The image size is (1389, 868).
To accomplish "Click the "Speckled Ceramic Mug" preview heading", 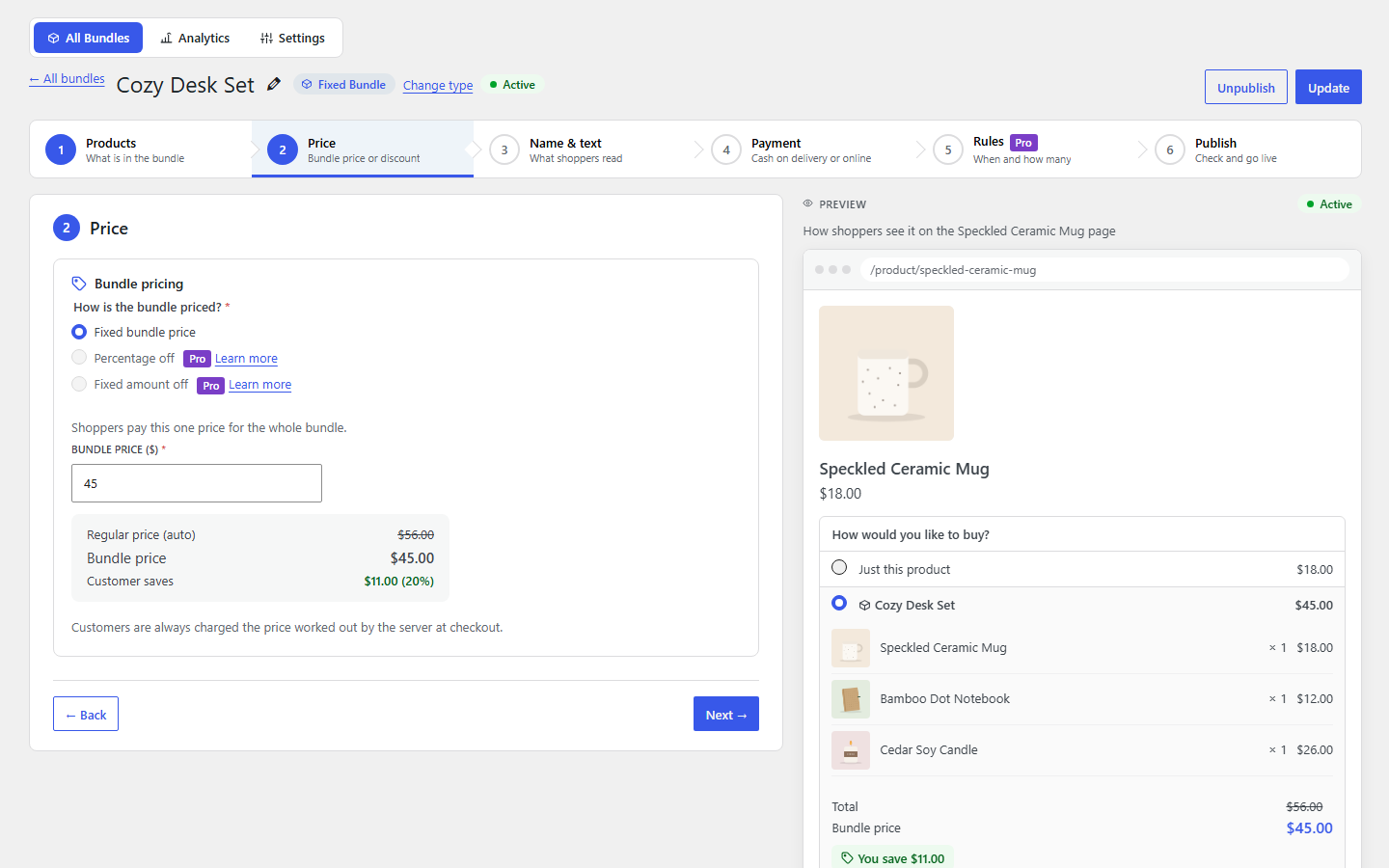I will coord(905,469).
